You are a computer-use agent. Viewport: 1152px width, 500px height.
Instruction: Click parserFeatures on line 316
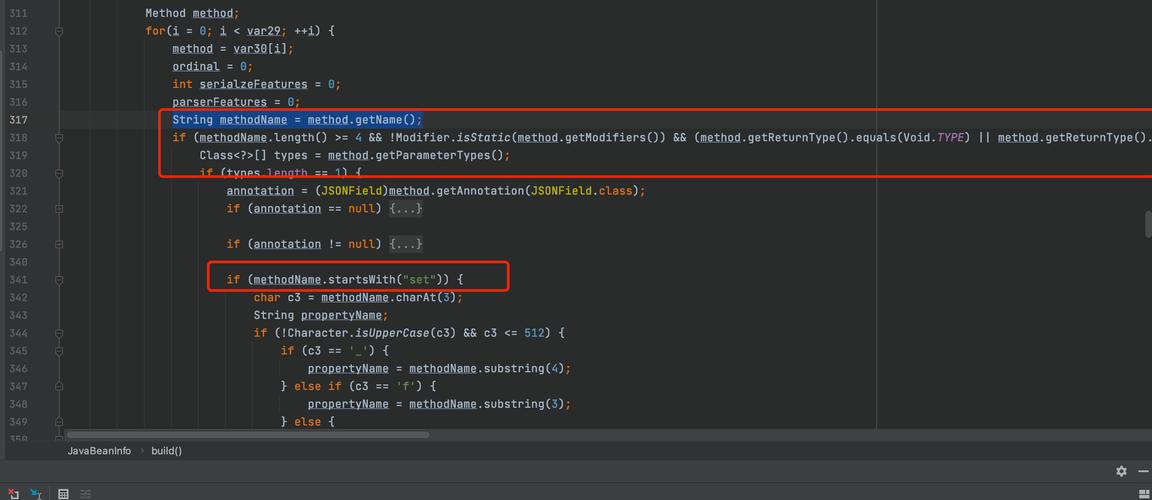[219, 102]
